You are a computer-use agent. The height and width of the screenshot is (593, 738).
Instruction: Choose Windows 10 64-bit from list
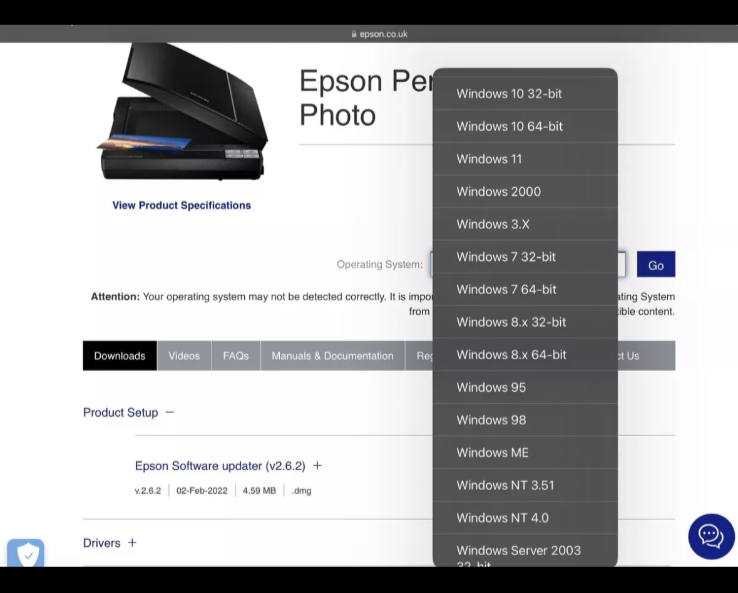point(525,126)
